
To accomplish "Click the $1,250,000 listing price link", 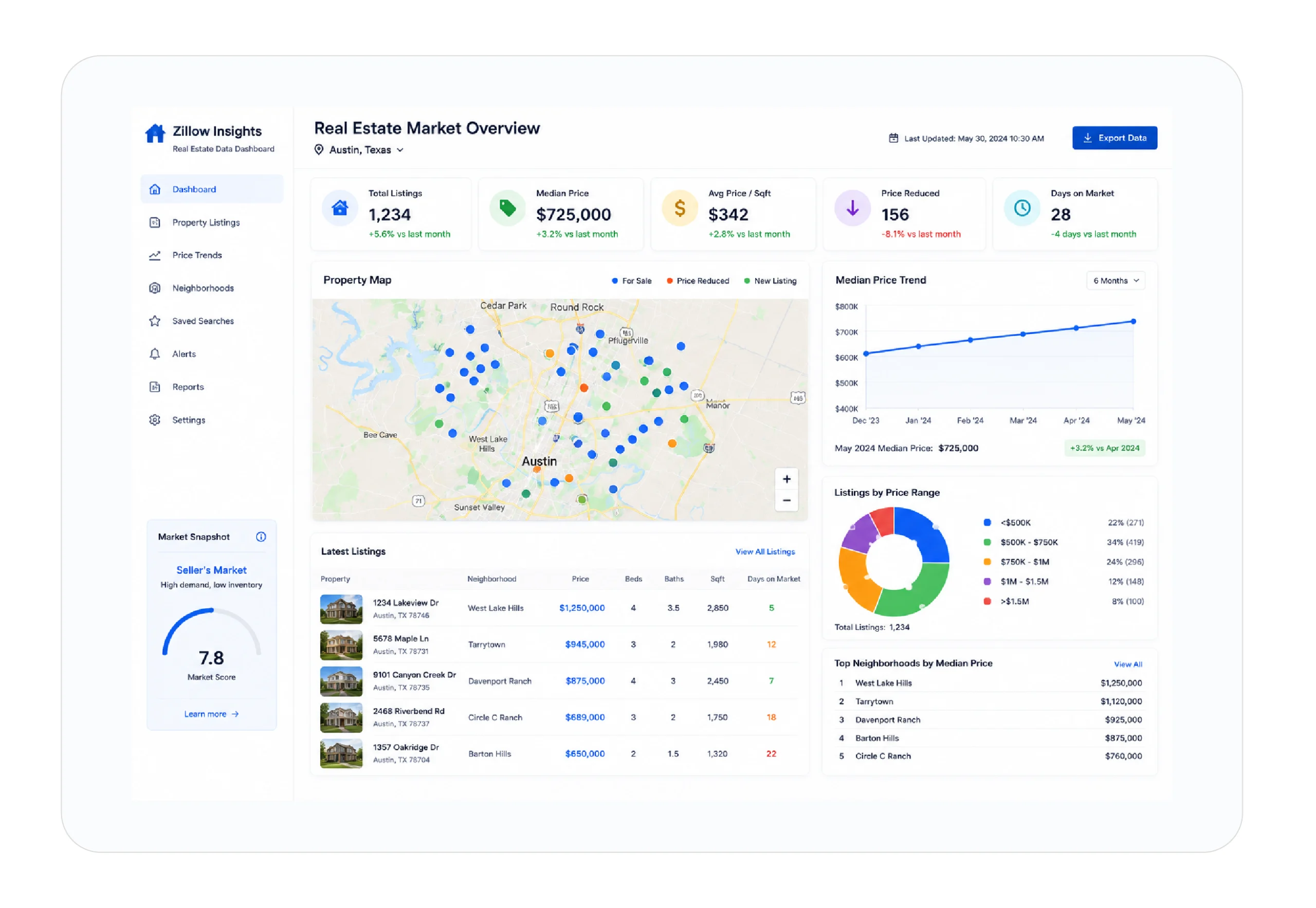I will pyautogui.click(x=582, y=609).
